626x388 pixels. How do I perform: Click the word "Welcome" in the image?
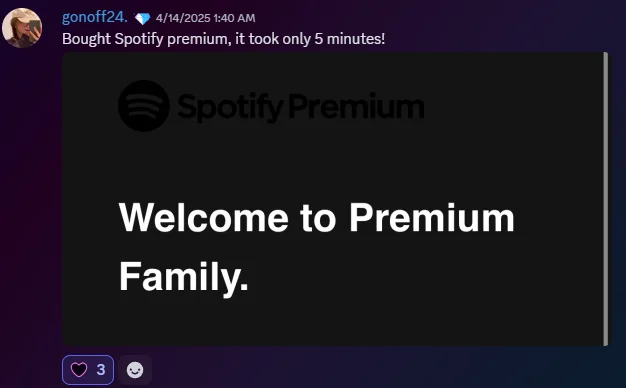click(204, 218)
